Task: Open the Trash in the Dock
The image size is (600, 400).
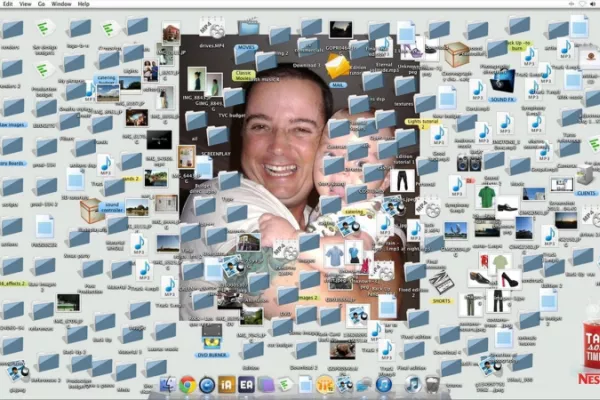Action: pyautogui.click(x=432, y=385)
